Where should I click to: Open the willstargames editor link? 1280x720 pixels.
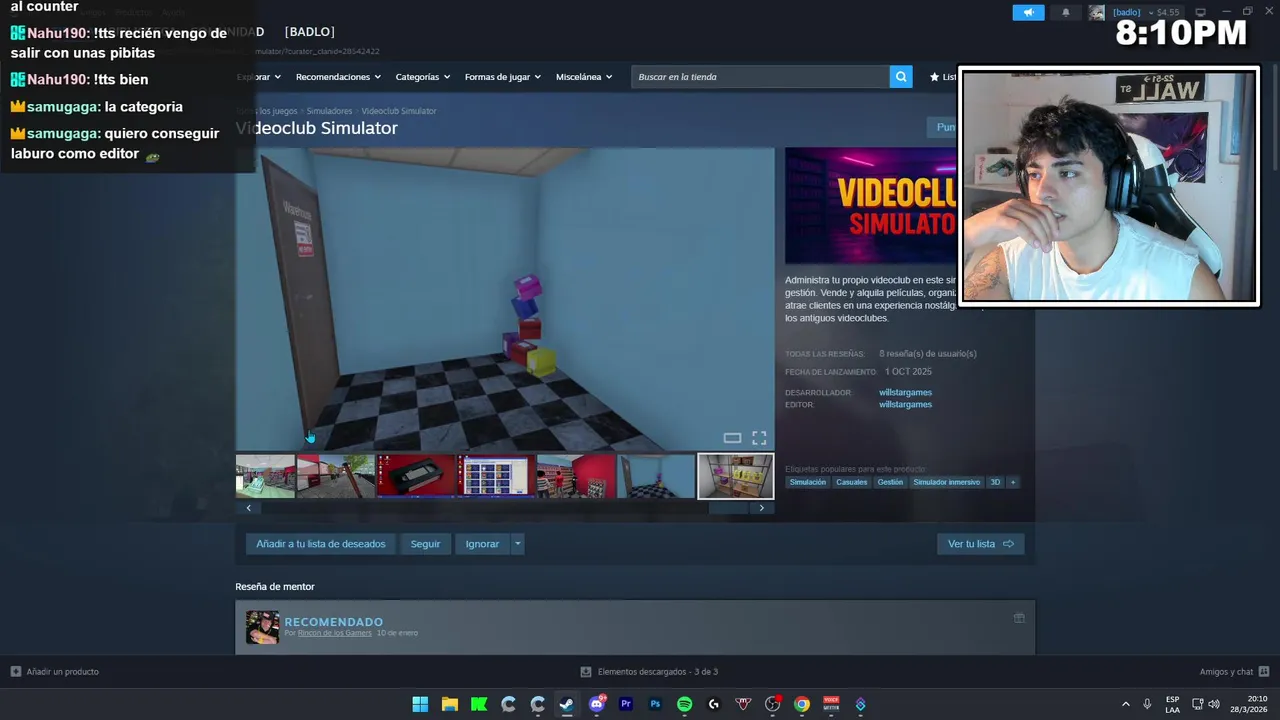click(x=905, y=405)
